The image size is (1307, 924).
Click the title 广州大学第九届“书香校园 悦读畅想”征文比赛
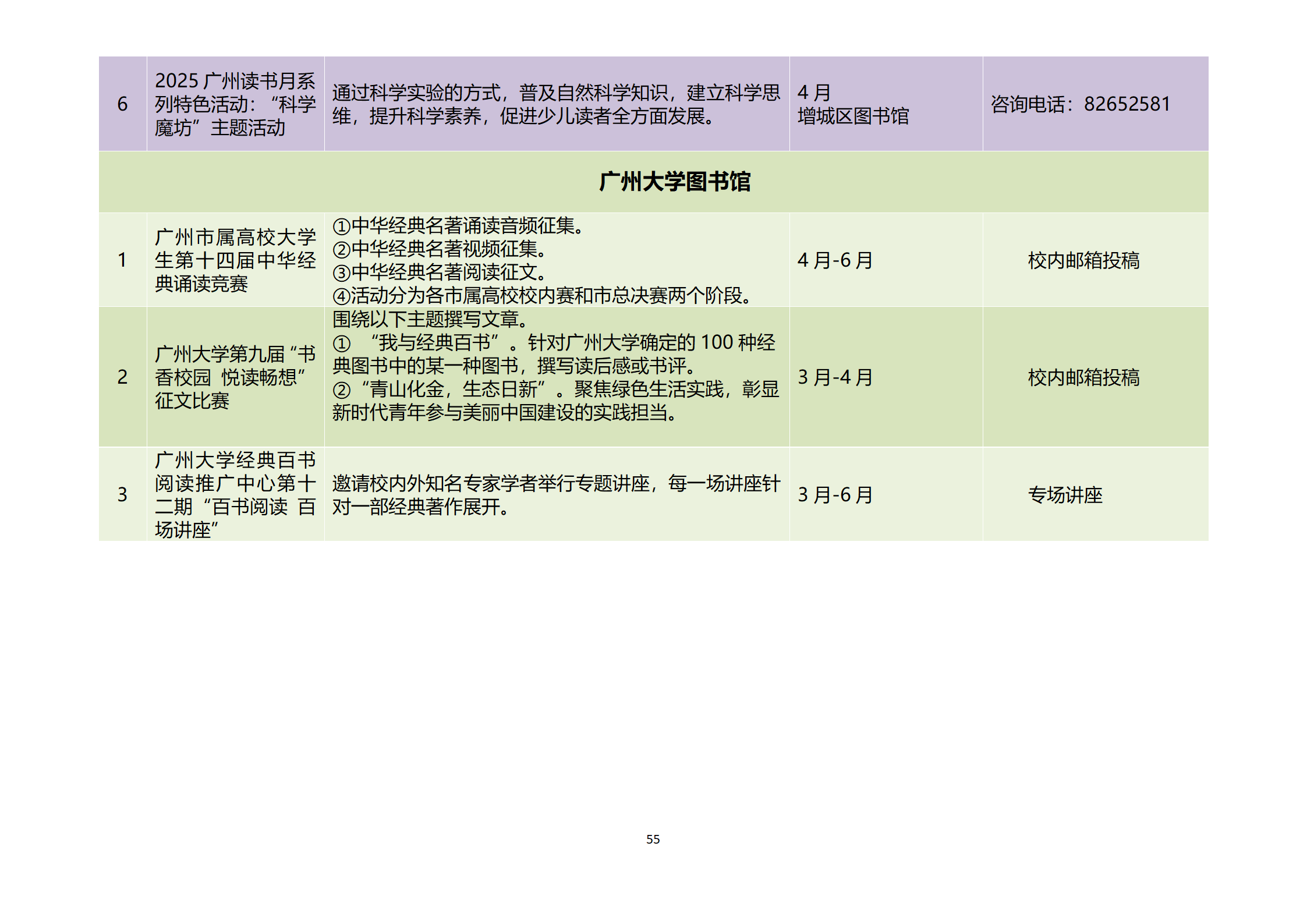coord(235,377)
